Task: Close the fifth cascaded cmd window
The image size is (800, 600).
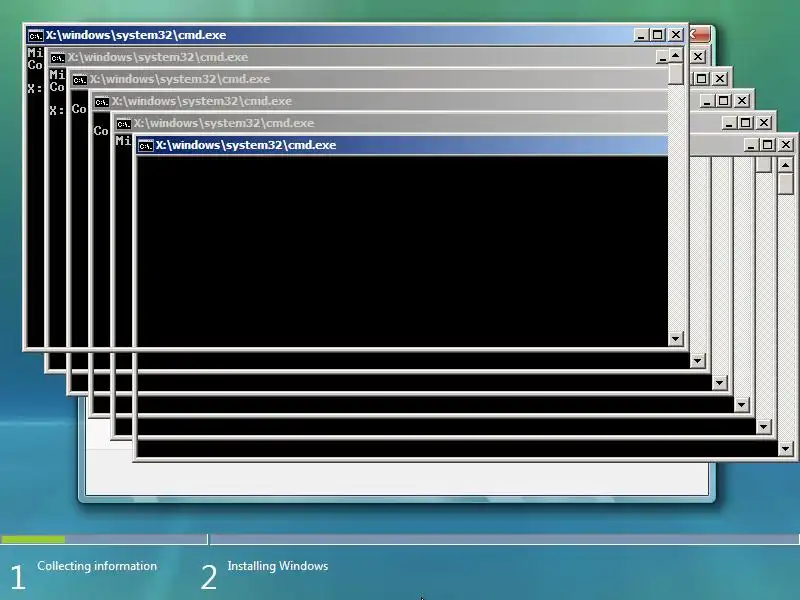Action: pos(764,122)
